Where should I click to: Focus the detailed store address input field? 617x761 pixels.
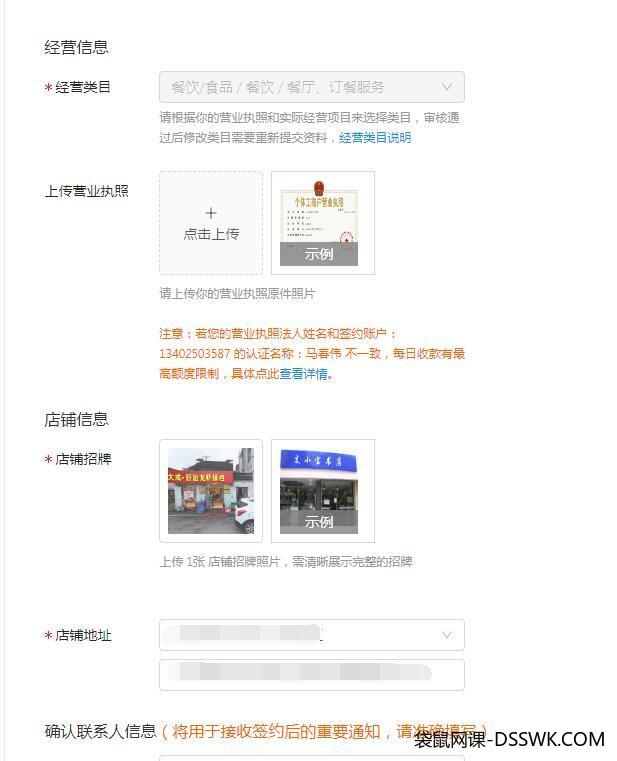pyautogui.click(x=312, y=675)
